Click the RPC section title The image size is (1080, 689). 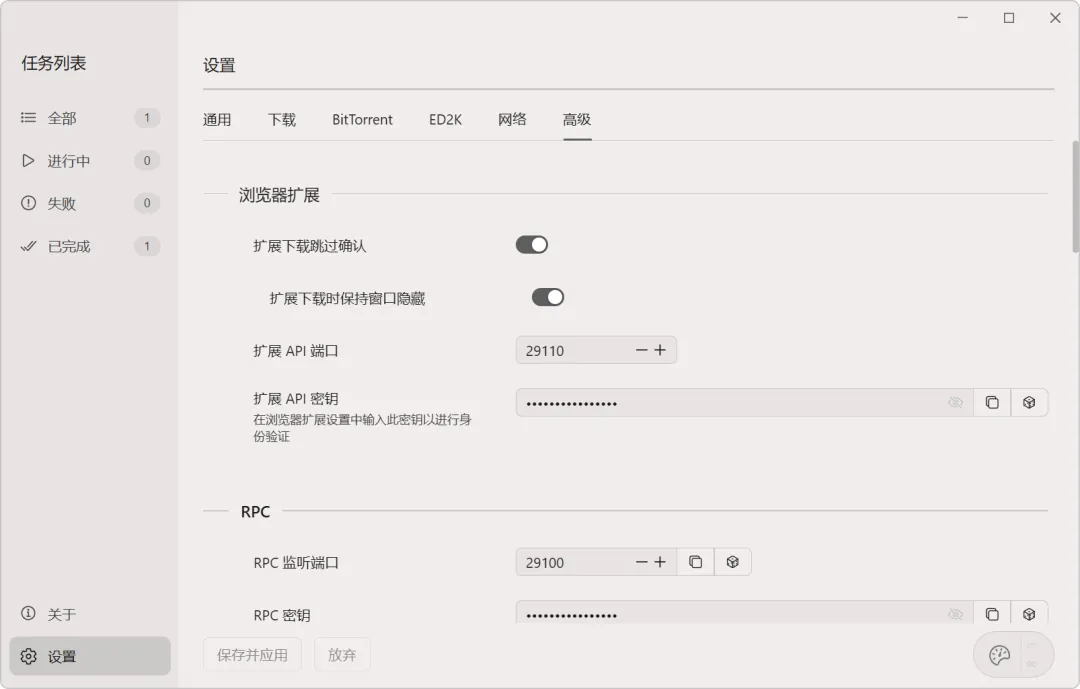(255, 512)
